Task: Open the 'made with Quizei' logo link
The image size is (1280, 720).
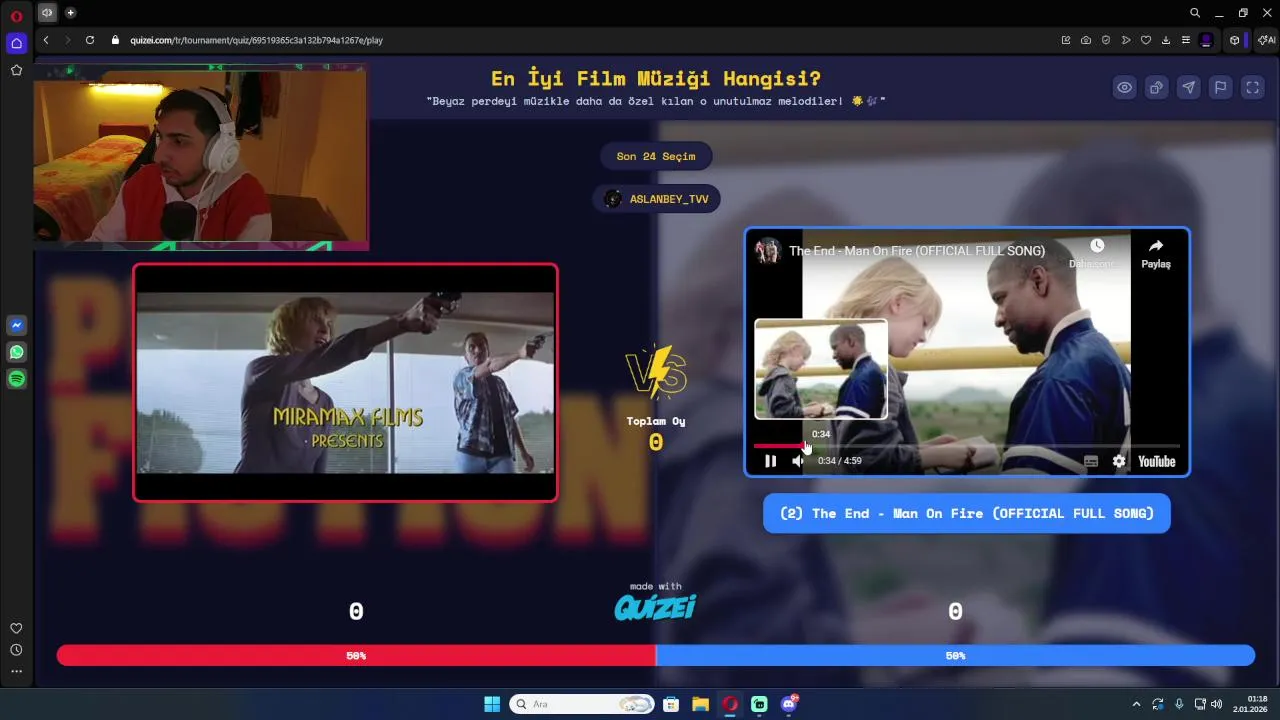Action: pos(655,602)
